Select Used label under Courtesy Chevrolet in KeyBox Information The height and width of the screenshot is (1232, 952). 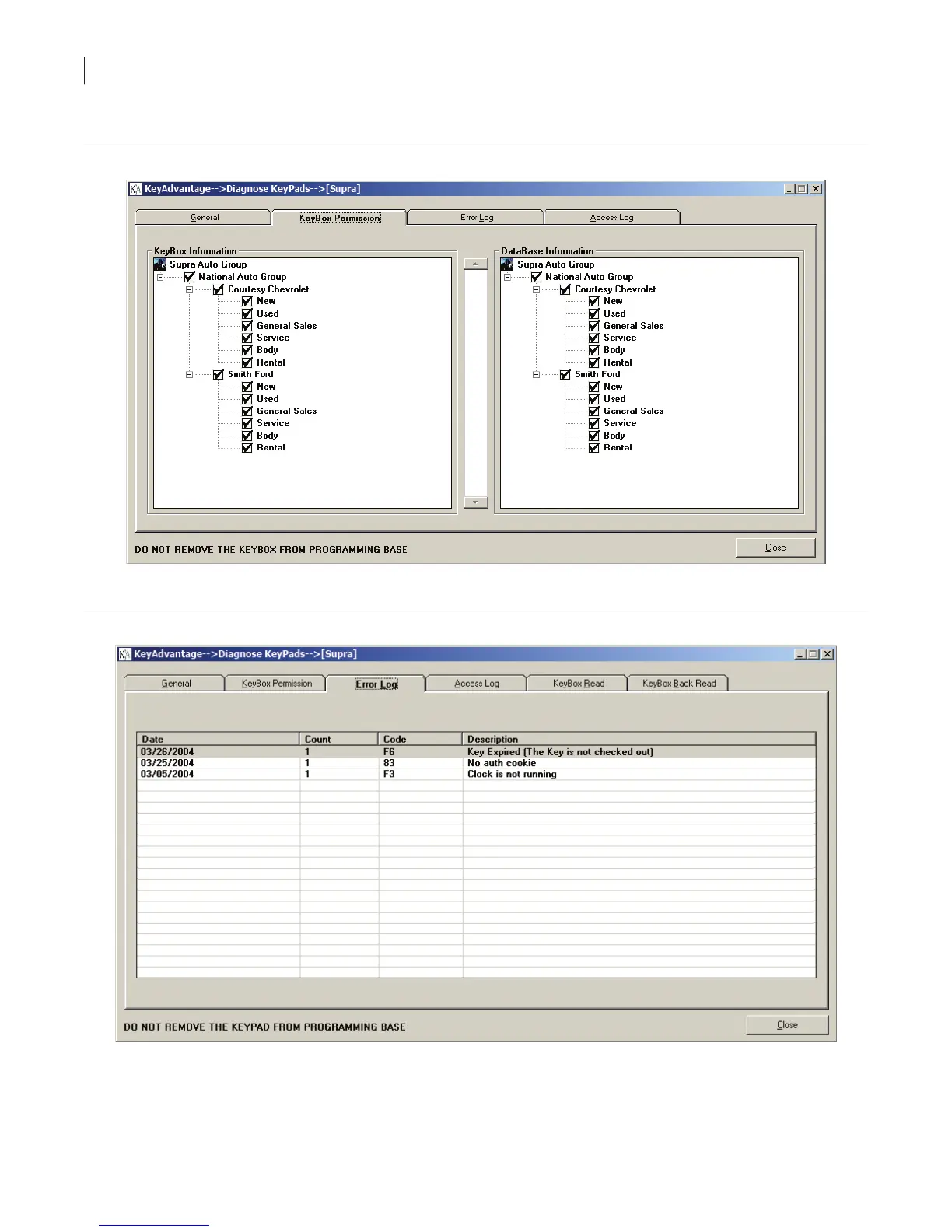pos(268,313)
